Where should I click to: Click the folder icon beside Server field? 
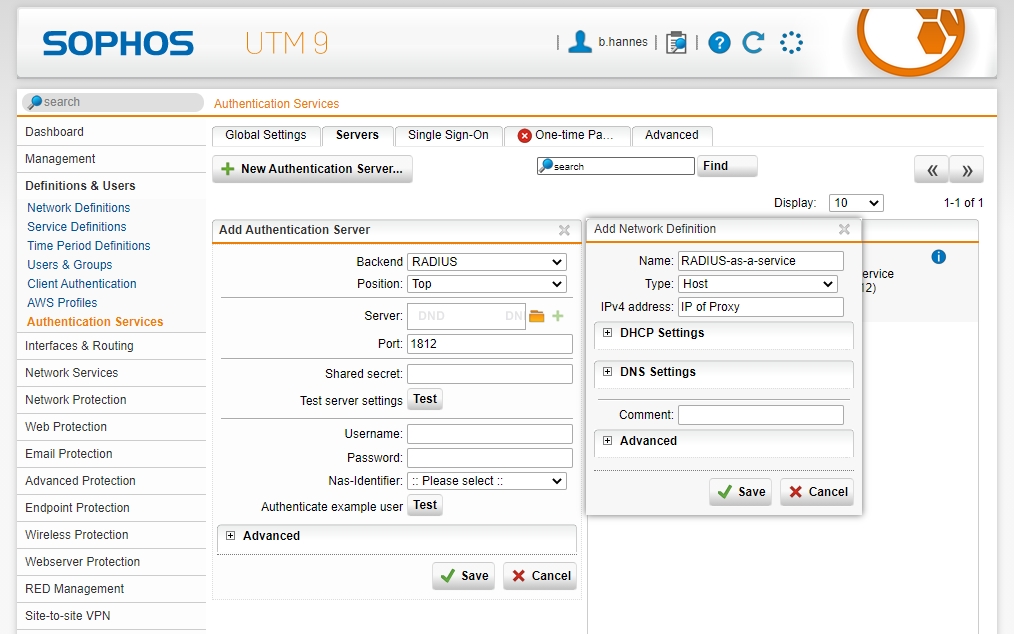[537, 316]
